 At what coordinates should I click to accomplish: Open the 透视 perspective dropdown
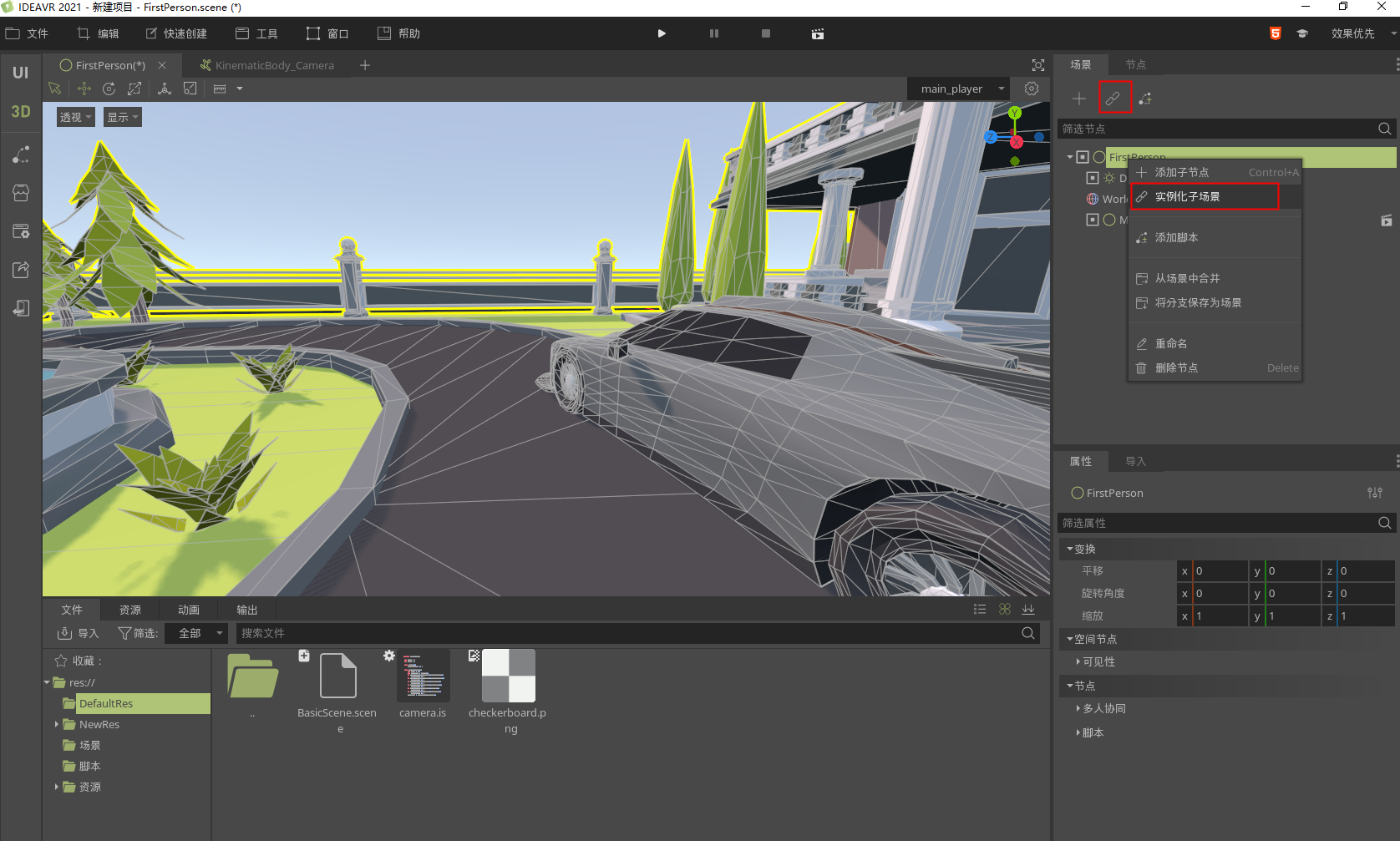tap(75, 117)
